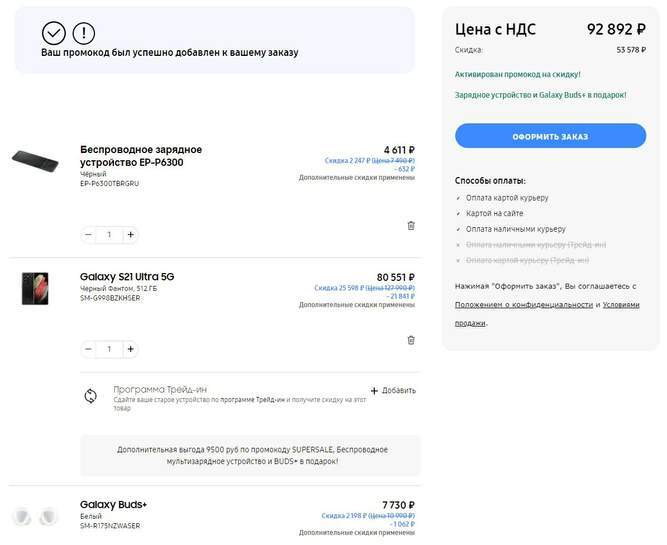
Task: Remove Galaxy S21 Ultra via trash icon
Action: [411, 340]
